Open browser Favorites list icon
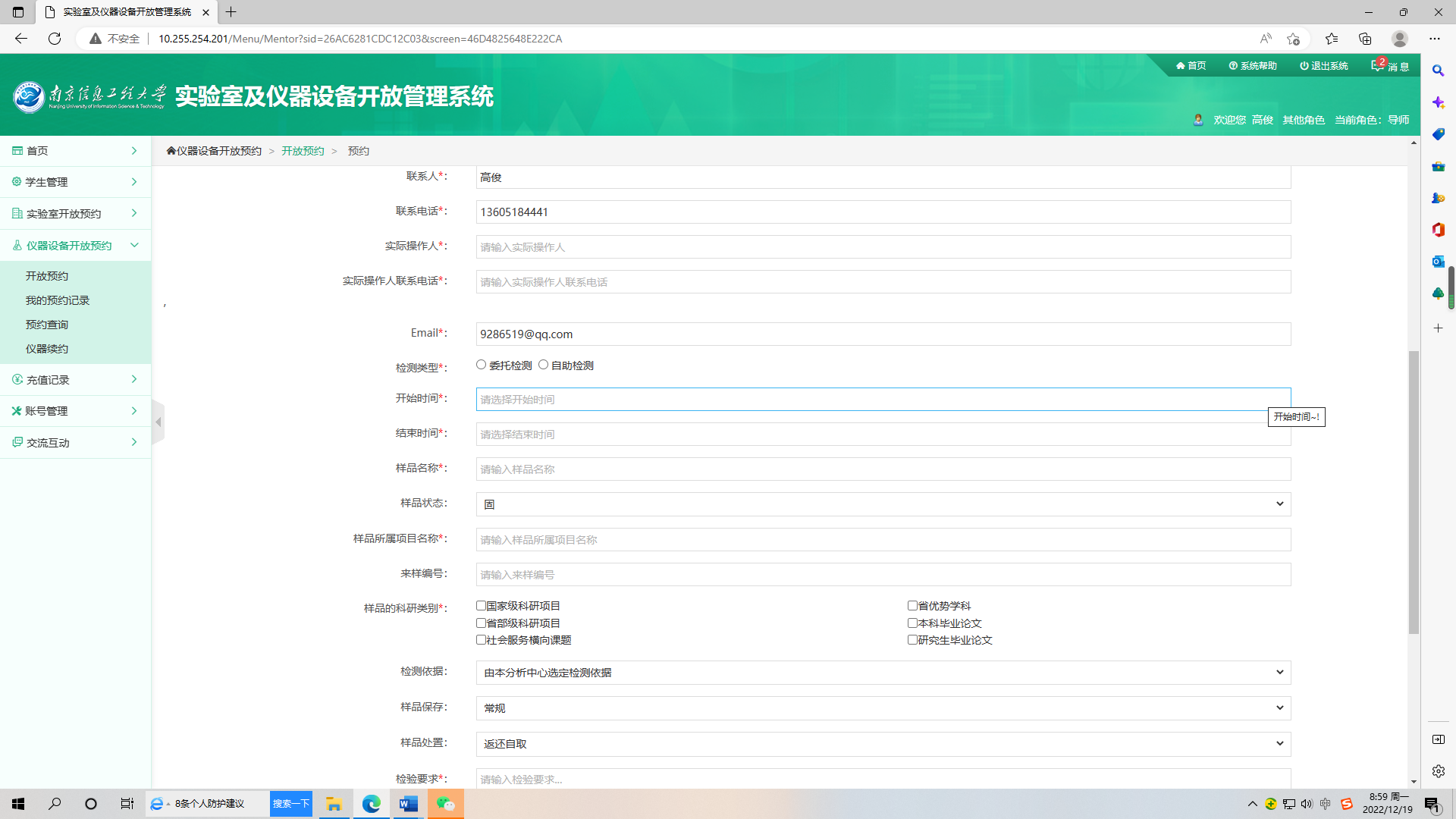This screenshot has width=1456, height=819. (x=1332, y=39)
